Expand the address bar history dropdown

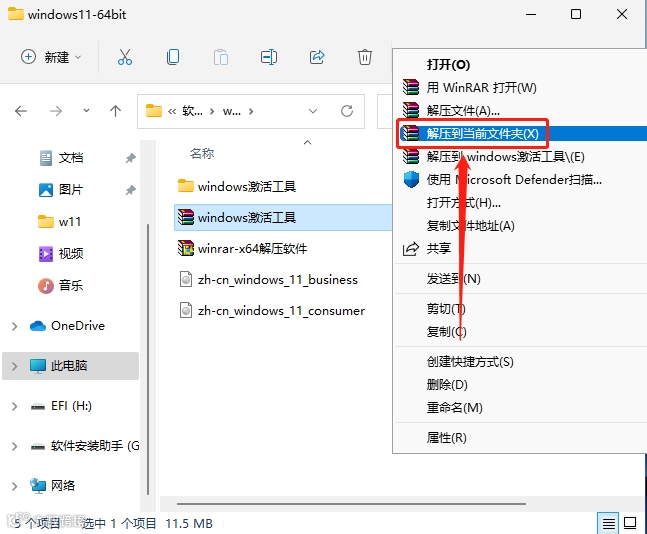(x=313, y=111)
